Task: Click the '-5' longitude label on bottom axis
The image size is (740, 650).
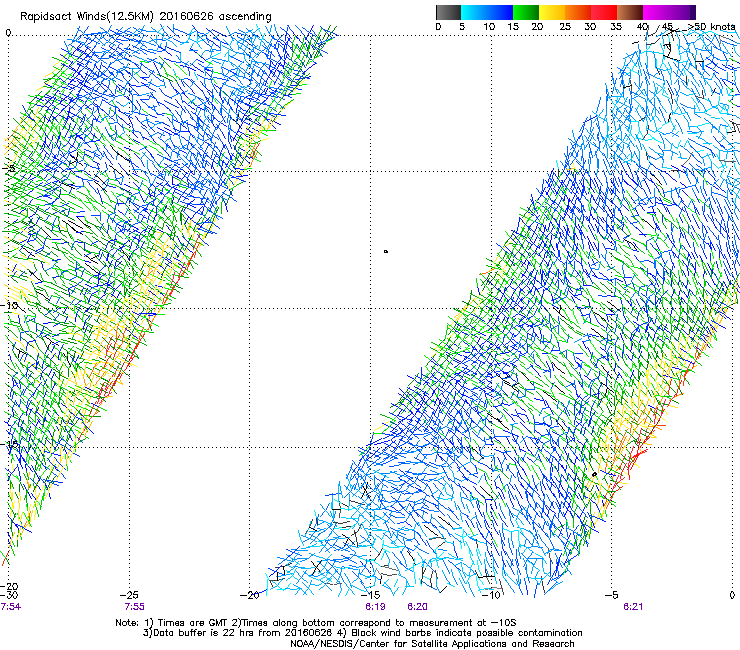Action: point(612,595)
